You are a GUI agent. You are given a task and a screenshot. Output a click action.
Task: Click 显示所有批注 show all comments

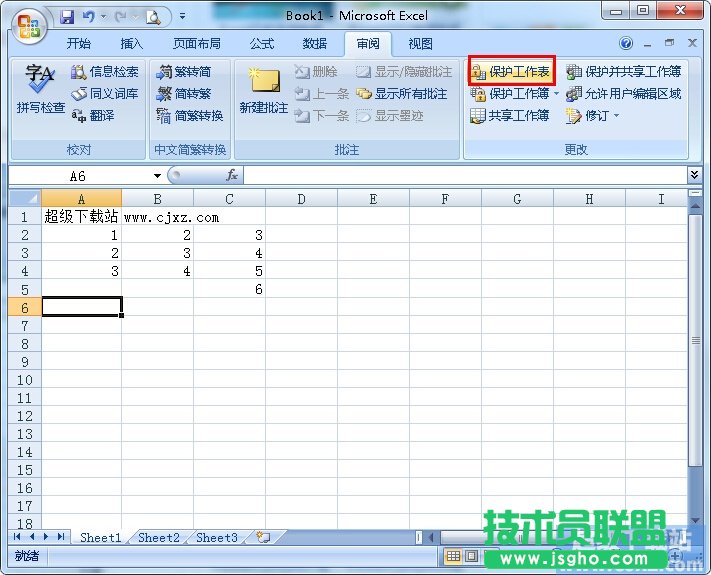tap(402, 93)
